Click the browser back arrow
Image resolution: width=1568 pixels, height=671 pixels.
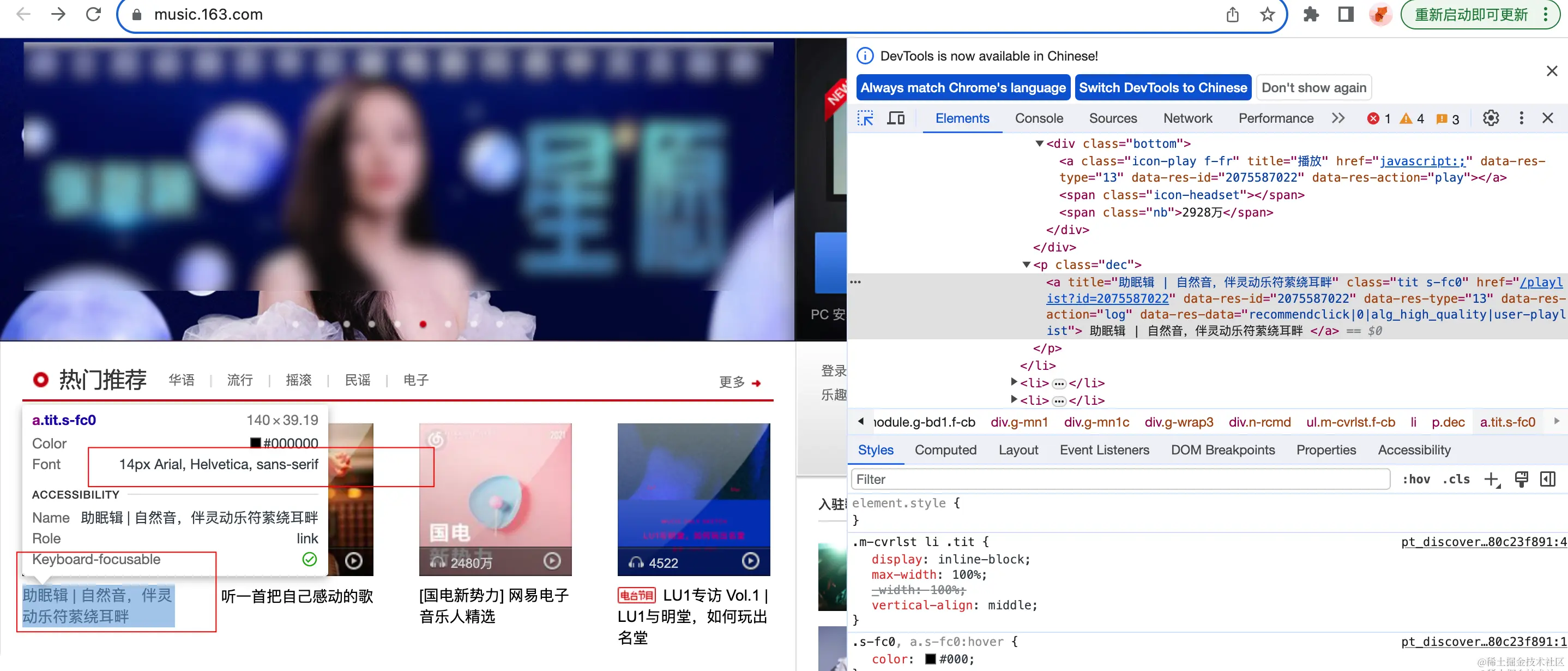(23, 14)
